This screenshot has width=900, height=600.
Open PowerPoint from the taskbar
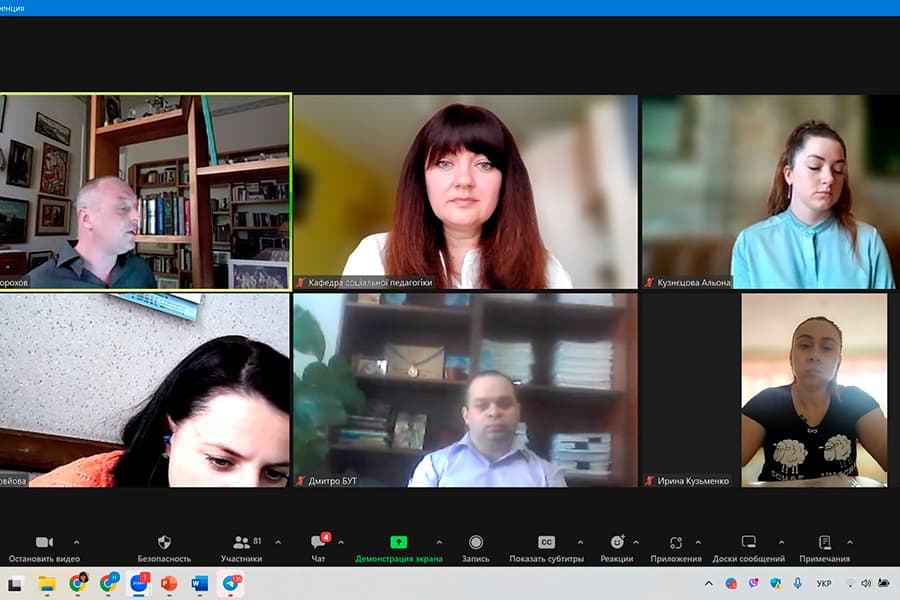pyautogui.click(x=169, y=584)
